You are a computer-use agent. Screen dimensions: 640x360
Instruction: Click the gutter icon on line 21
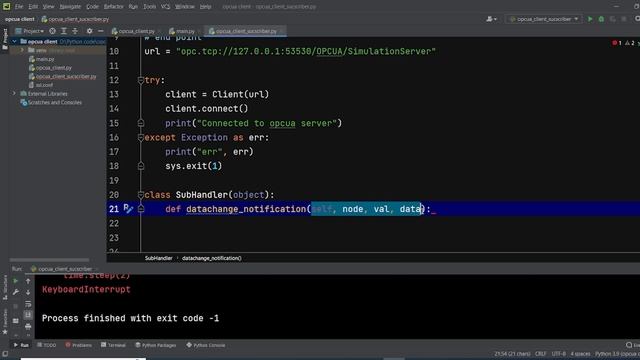128,209
